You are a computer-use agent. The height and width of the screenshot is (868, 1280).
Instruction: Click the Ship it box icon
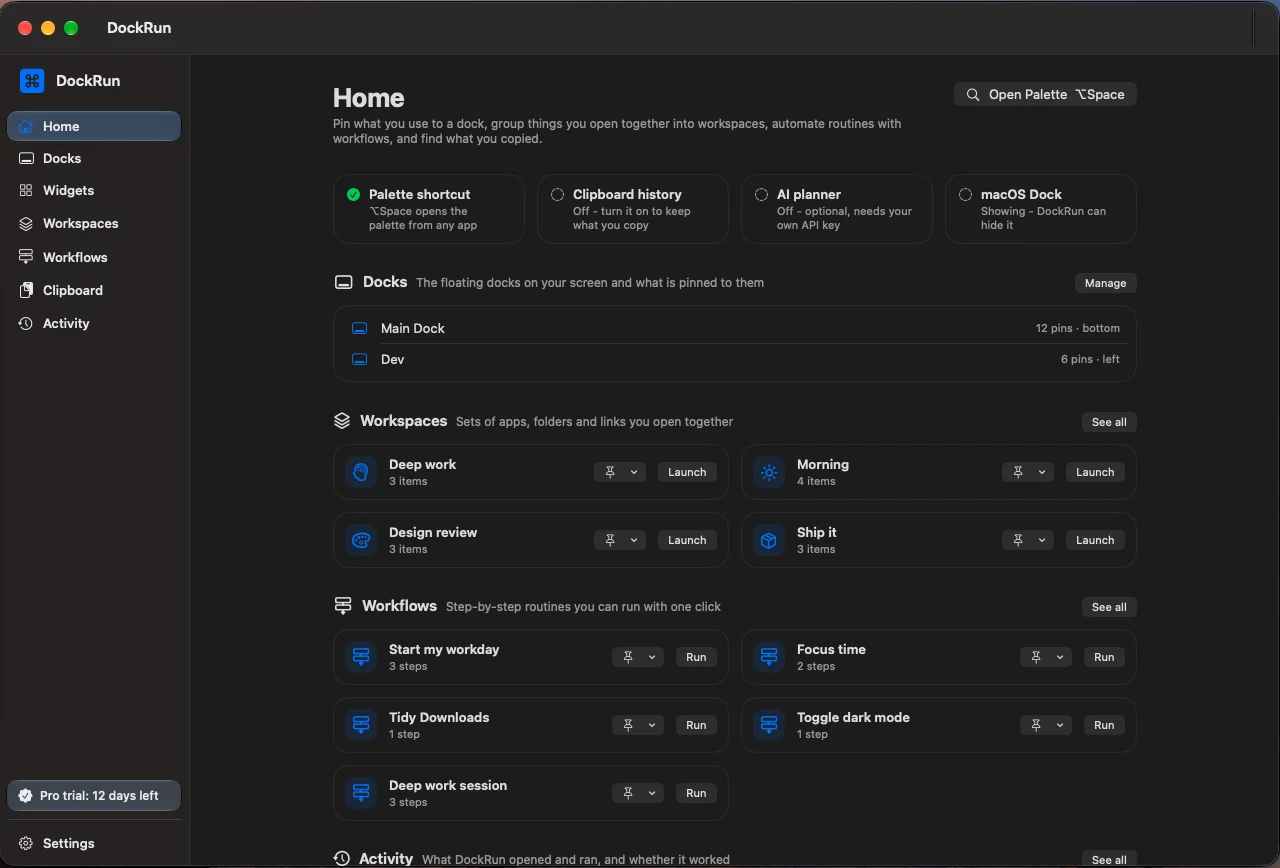tap(769, 540)
